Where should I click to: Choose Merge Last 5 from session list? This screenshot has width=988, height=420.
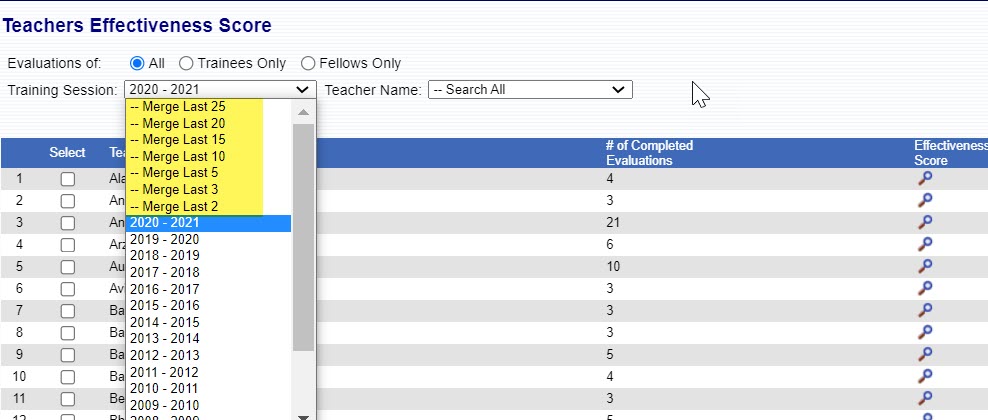(x=177, y=173)
